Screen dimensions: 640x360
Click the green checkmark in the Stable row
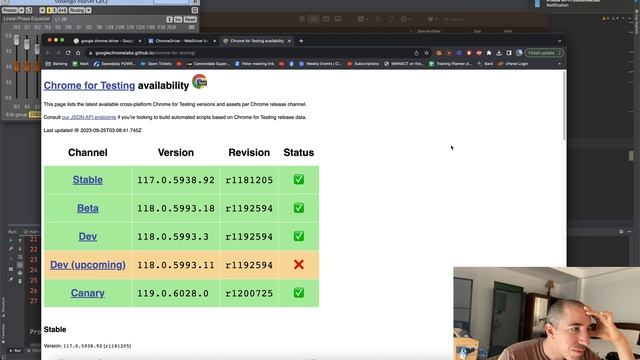pos(299,180)
